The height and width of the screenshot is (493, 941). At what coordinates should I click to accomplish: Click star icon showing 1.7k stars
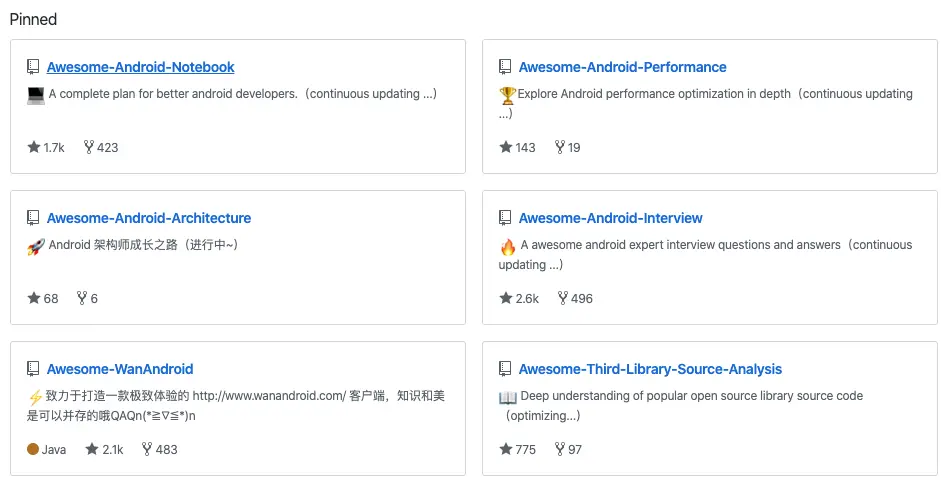[x=34, y=148]
